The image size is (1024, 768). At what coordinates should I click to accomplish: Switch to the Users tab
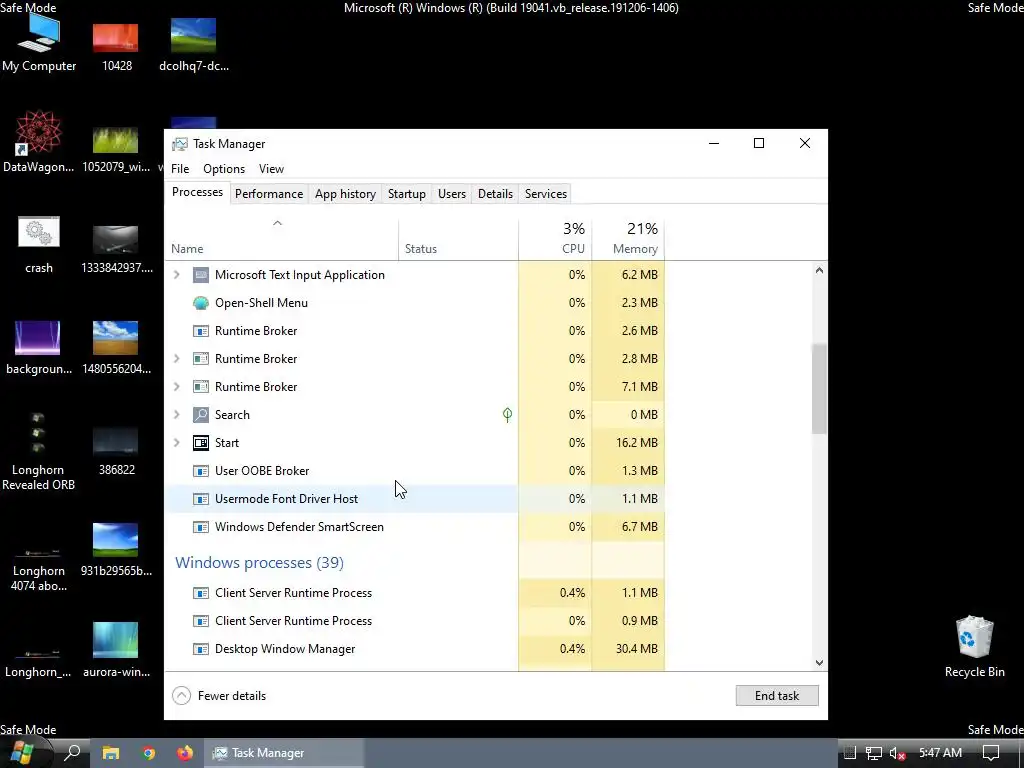pos(452,194)
